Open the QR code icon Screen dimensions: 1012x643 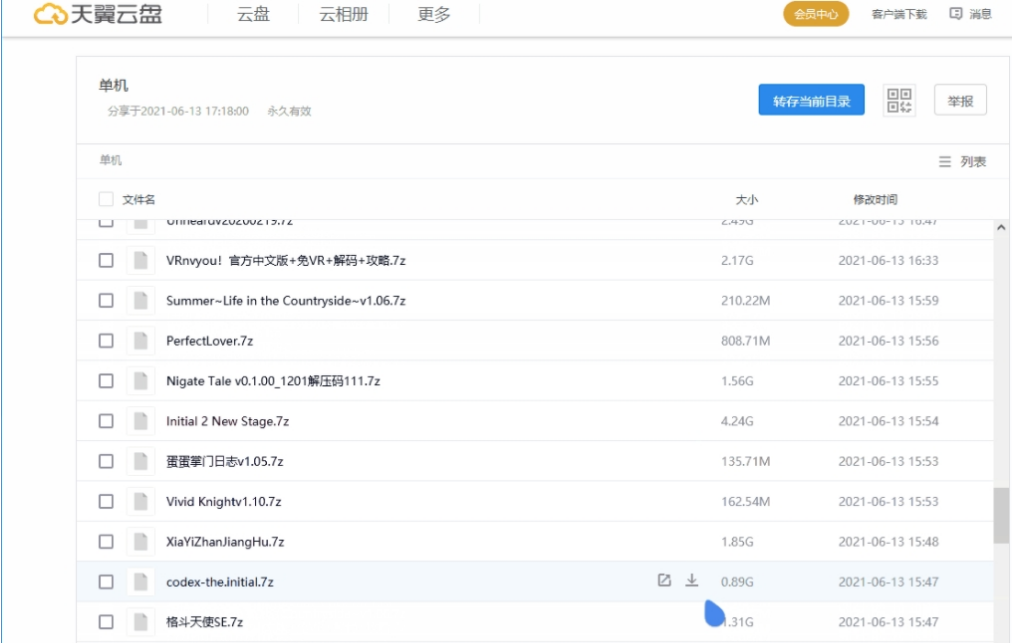coord(900,101)
